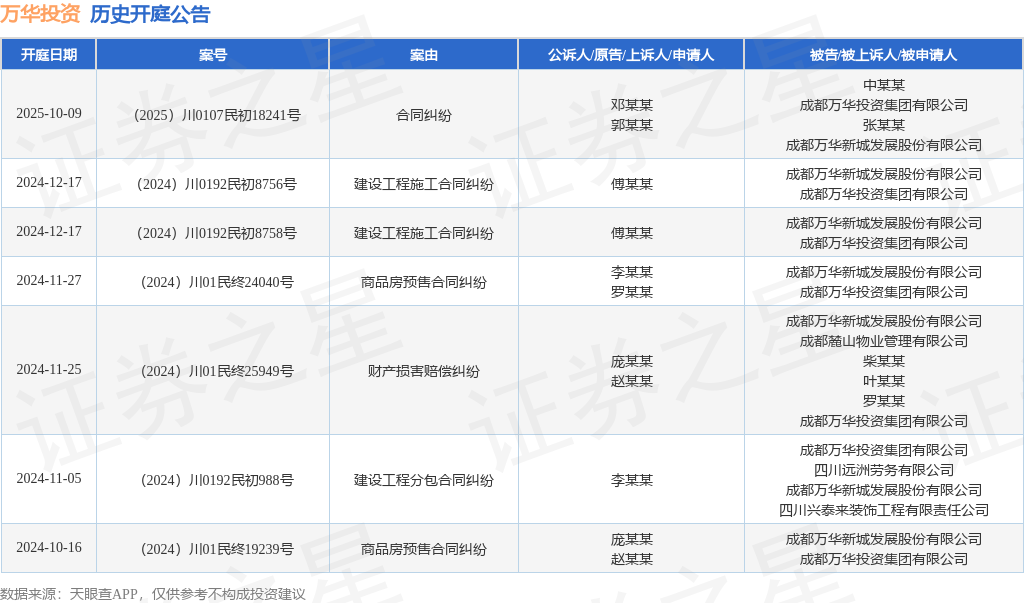Click plaintiff 李某某 in the 2024-11-05 row
Image resolution: width=1024 pixels, height=603 pixels.
tap(632, 480)
